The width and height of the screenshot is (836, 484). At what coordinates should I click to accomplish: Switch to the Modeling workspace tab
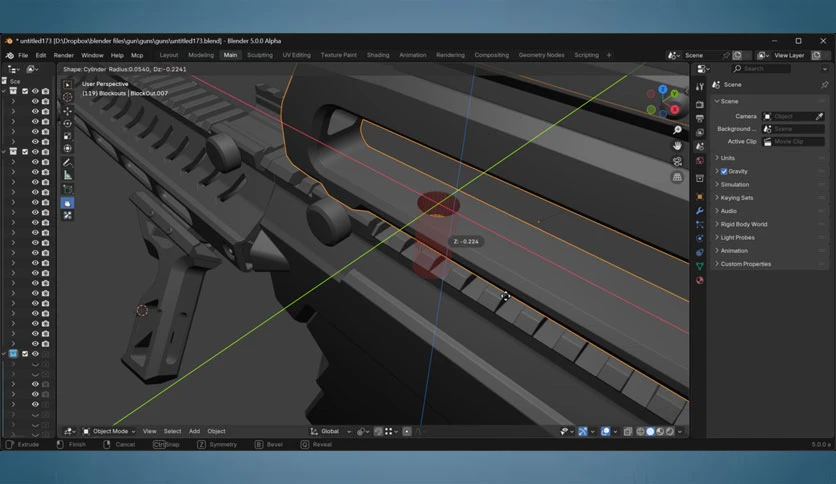click(x=200, y=55)
